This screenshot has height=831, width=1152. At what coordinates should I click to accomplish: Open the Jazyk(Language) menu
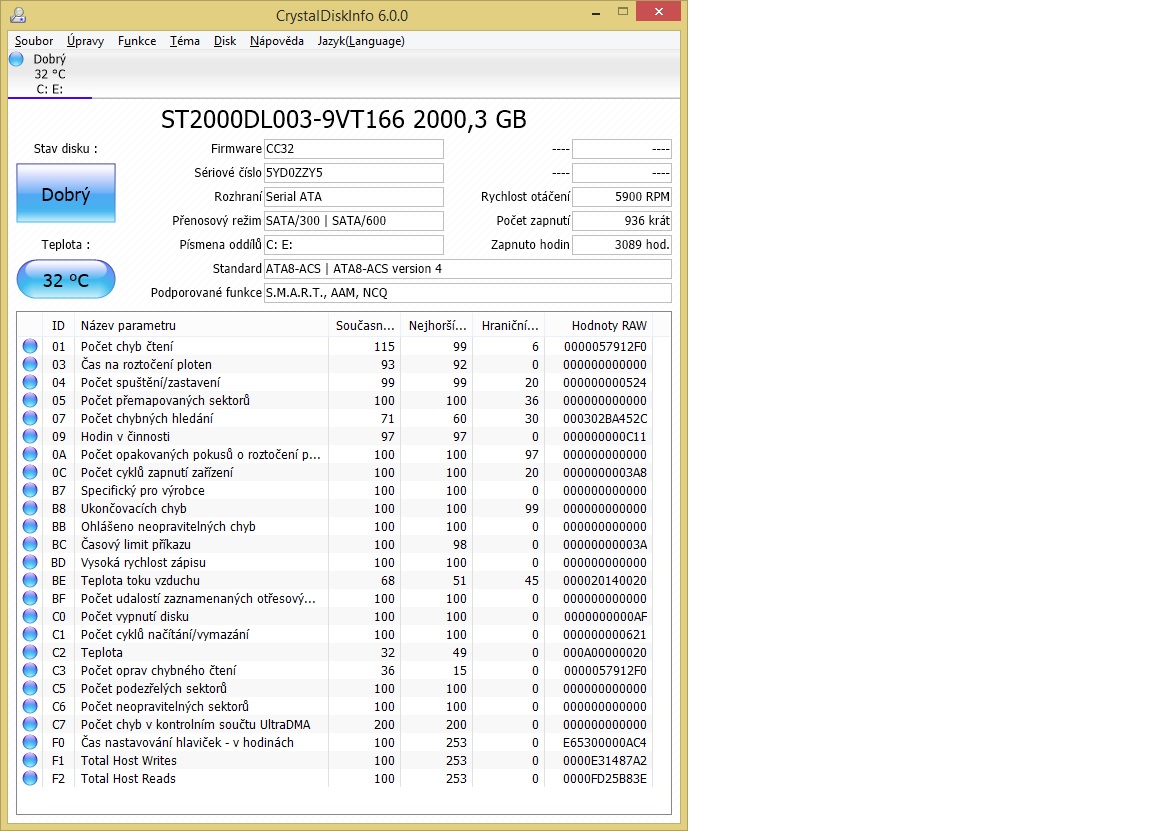point(361,41)
